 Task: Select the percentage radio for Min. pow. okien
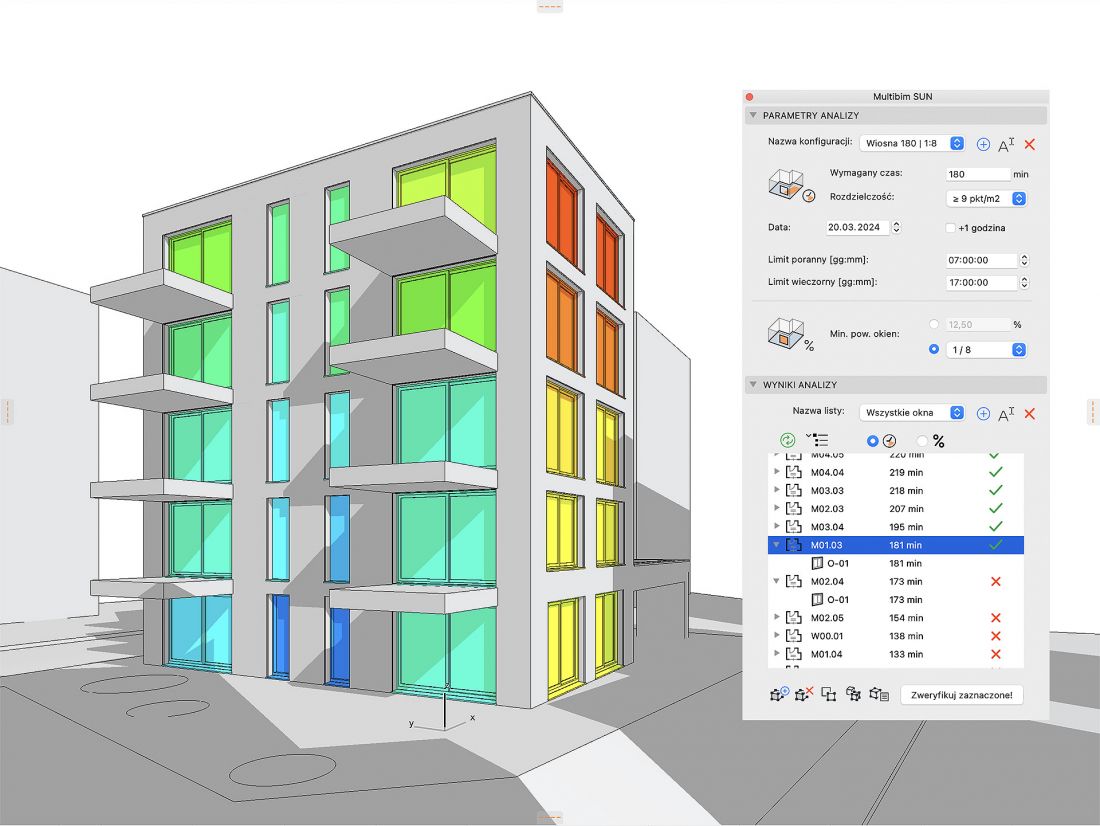click(934, 324)
